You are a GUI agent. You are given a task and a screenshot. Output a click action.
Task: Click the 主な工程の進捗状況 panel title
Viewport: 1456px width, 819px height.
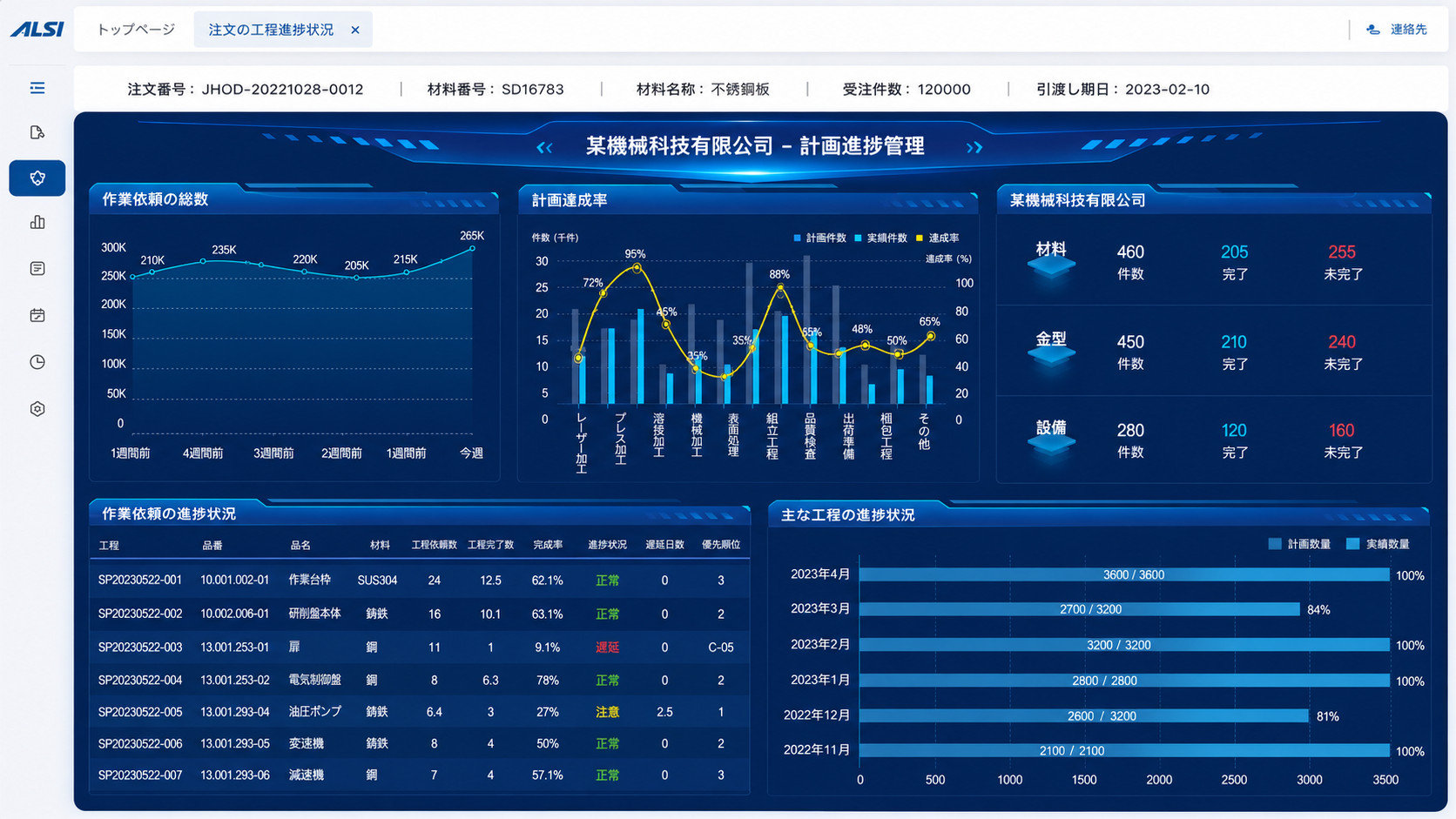click(x=847, y=515)
